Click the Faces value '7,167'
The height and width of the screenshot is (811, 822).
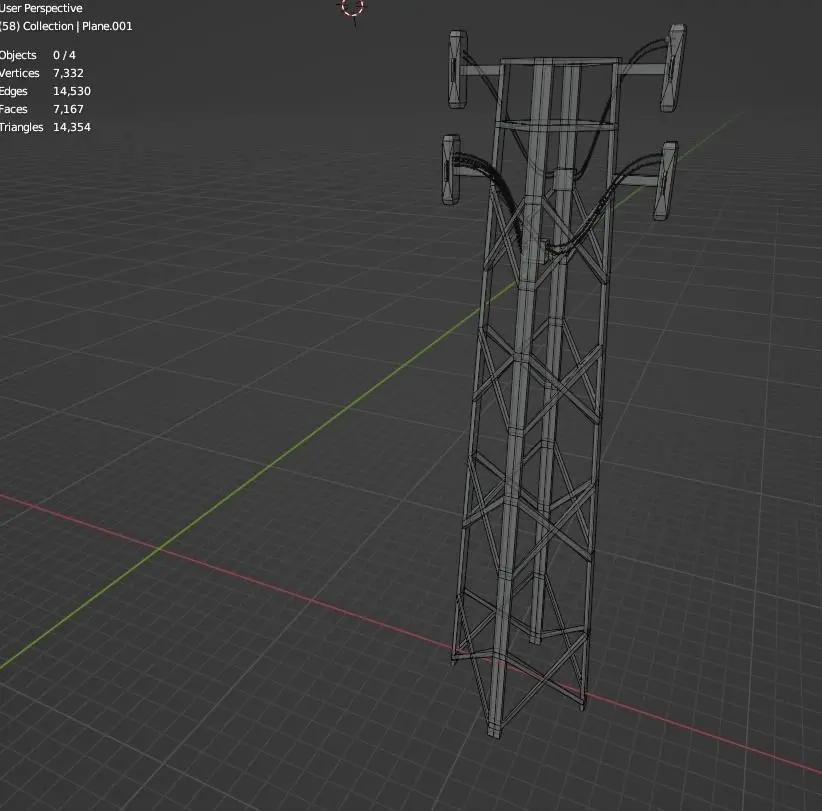[x=68, y=109]
